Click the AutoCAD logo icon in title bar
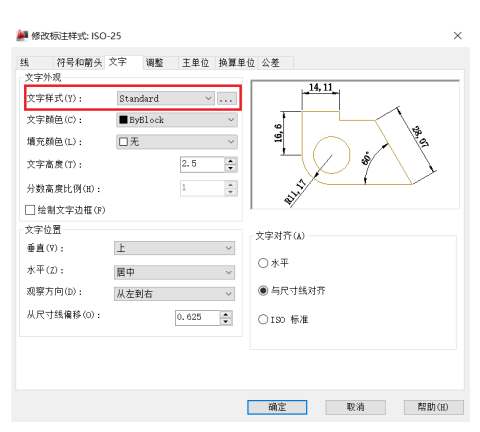Image resolution: width=480 pixels, height=432 pixels. tap(22, 35)
